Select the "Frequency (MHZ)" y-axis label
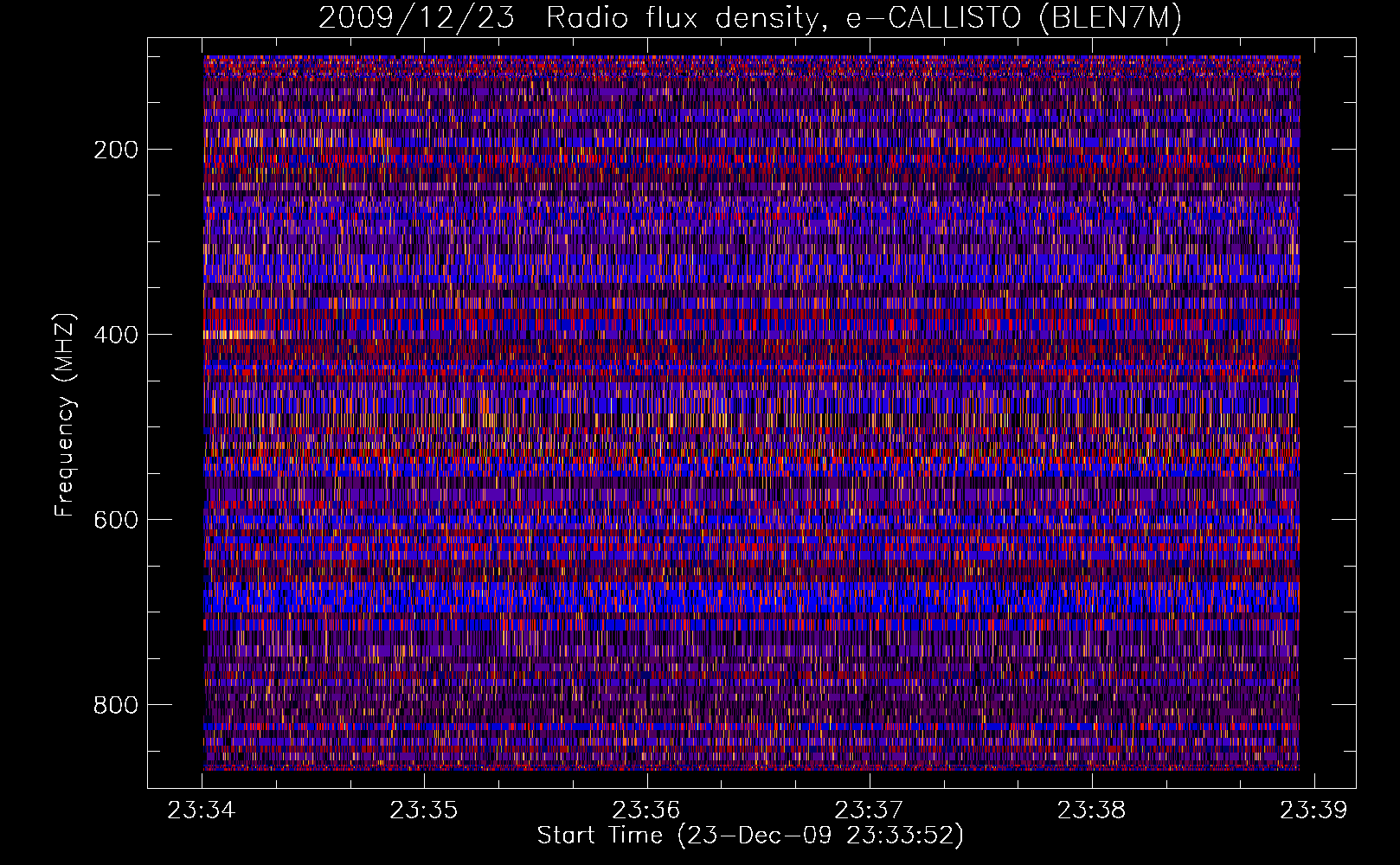The width and height of the screenshot is (1400, 865). pos(65,415)
